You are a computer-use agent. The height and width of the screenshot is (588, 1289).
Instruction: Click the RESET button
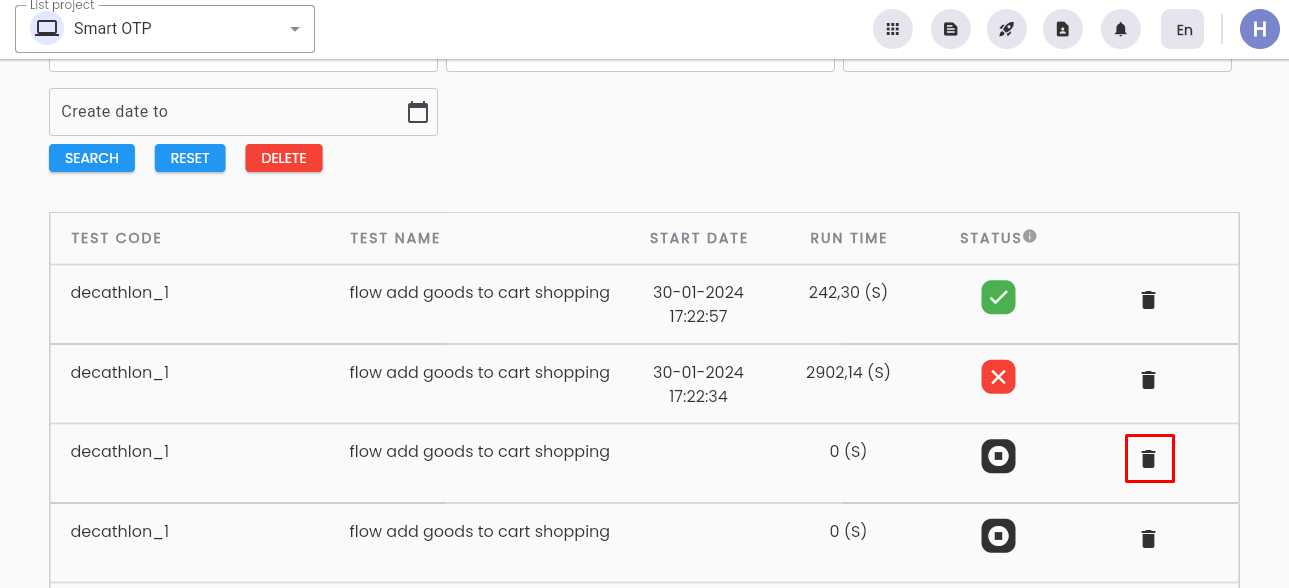(x=190, y=158)
